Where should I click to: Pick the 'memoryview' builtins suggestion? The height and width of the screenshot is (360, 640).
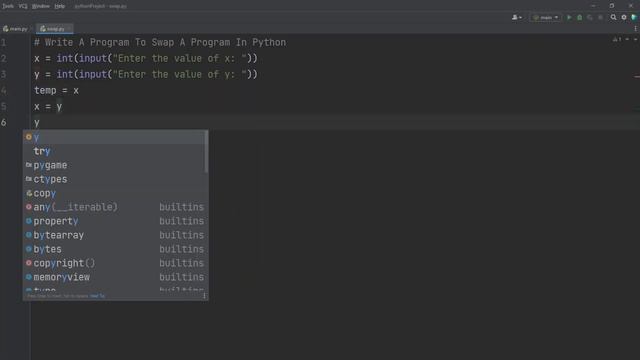point(115,277)
